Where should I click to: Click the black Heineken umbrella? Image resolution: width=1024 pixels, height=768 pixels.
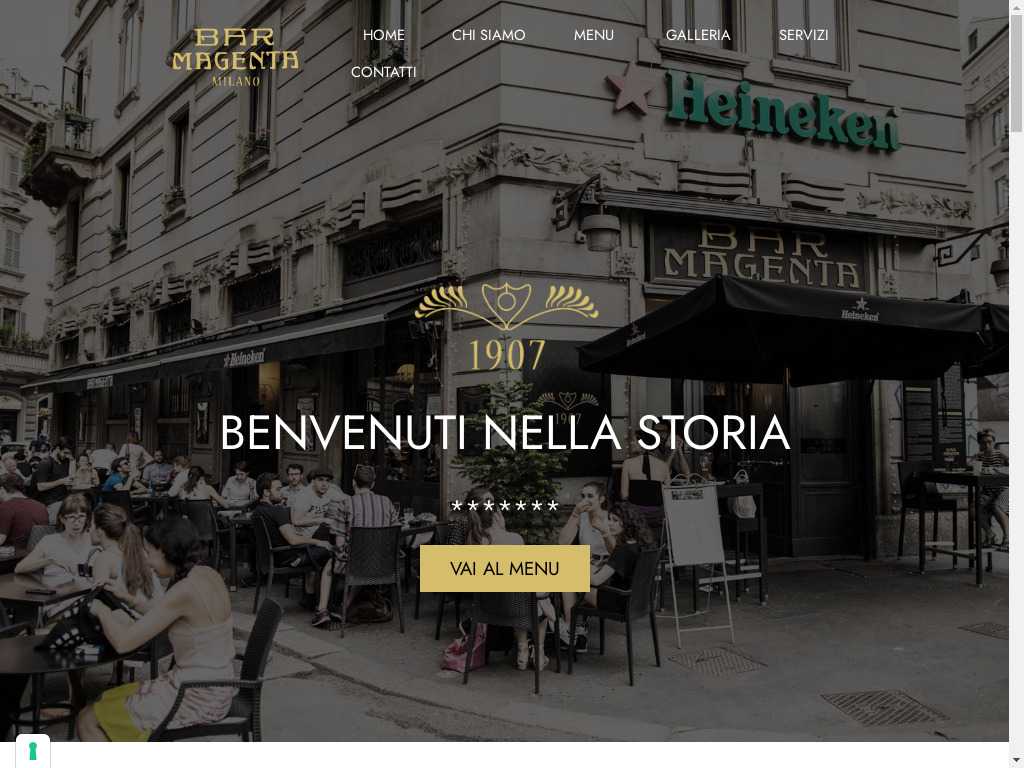coord(792,330)
